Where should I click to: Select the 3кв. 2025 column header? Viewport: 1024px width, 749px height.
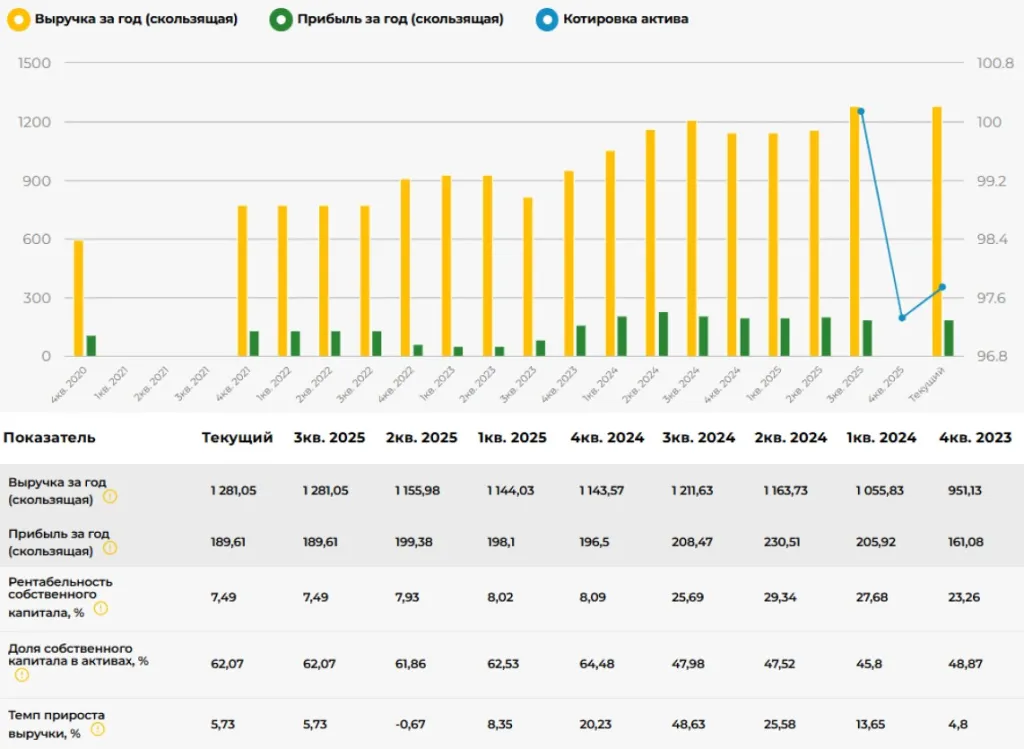coord(329,438)
